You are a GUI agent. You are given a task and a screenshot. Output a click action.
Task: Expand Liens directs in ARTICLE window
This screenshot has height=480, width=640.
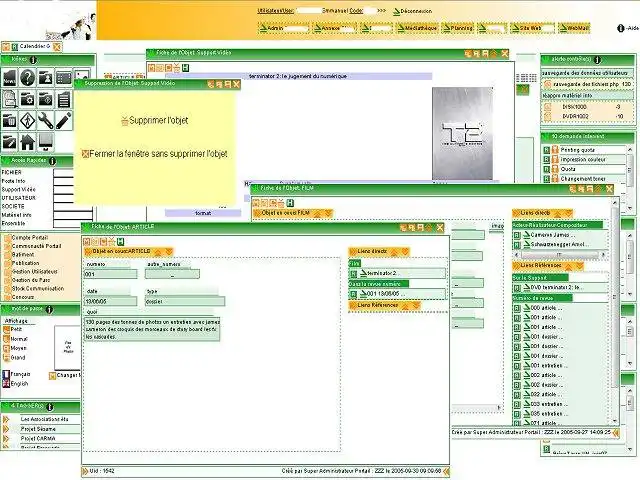tap(405, 252)
